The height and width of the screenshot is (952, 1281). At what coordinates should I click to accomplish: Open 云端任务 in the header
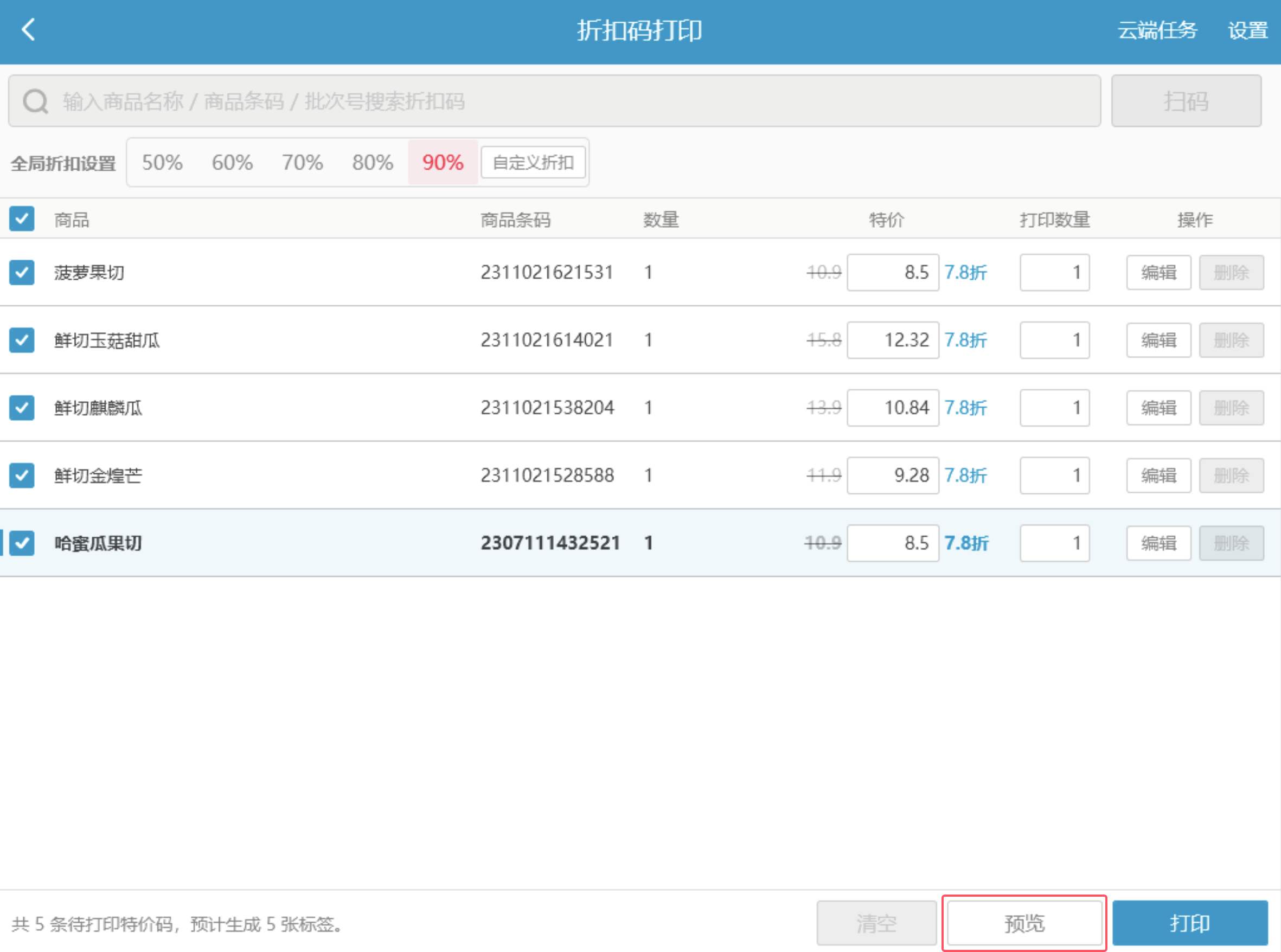pos(1158,30)
